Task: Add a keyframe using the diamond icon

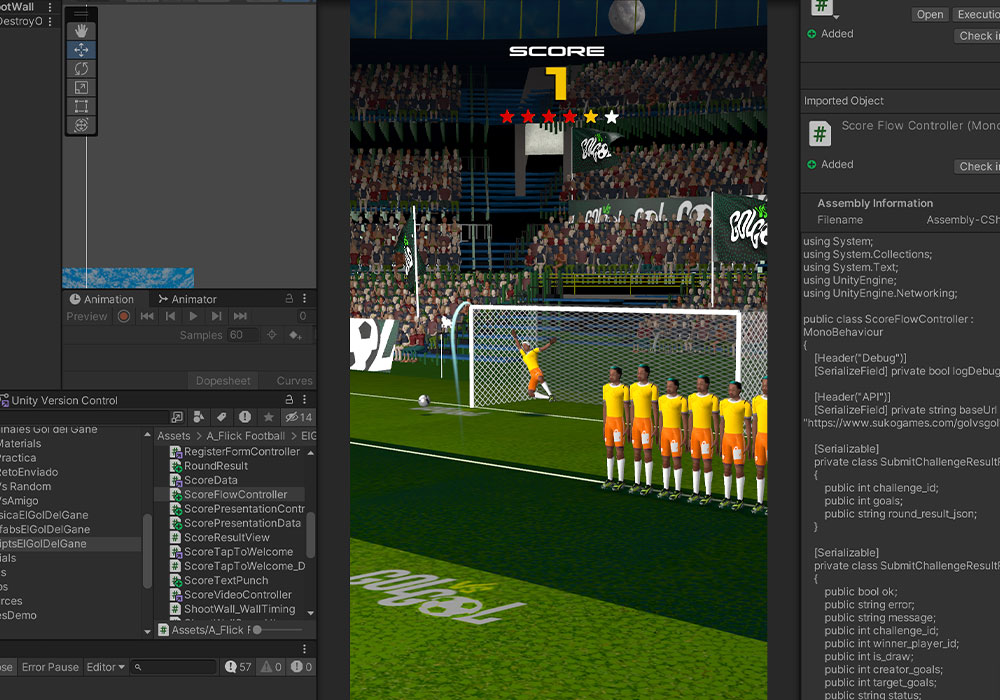Action: [294, 335]
